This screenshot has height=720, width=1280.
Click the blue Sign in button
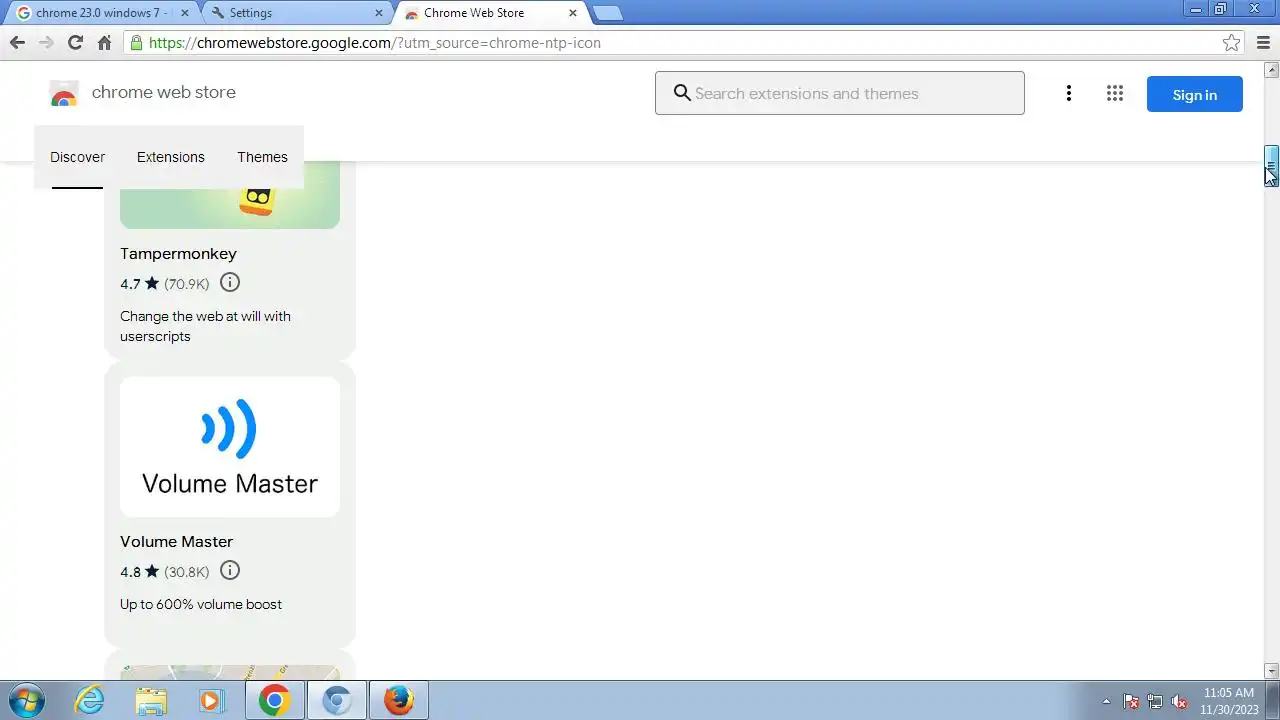[x=1195, y=94]
